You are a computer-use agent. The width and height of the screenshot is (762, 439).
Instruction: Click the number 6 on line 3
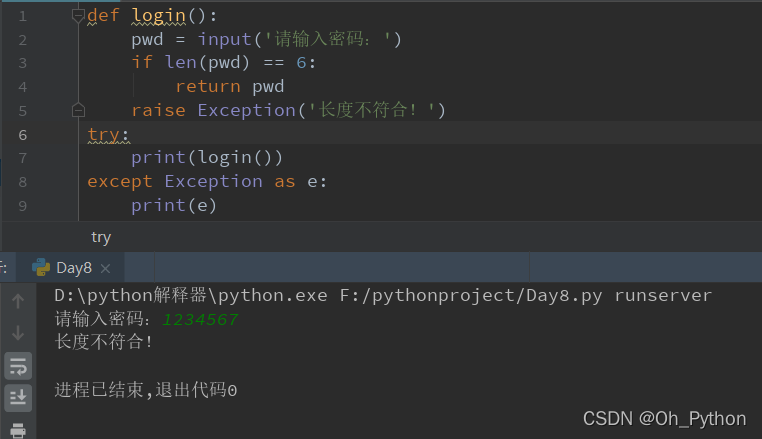[x=301, y=63]
